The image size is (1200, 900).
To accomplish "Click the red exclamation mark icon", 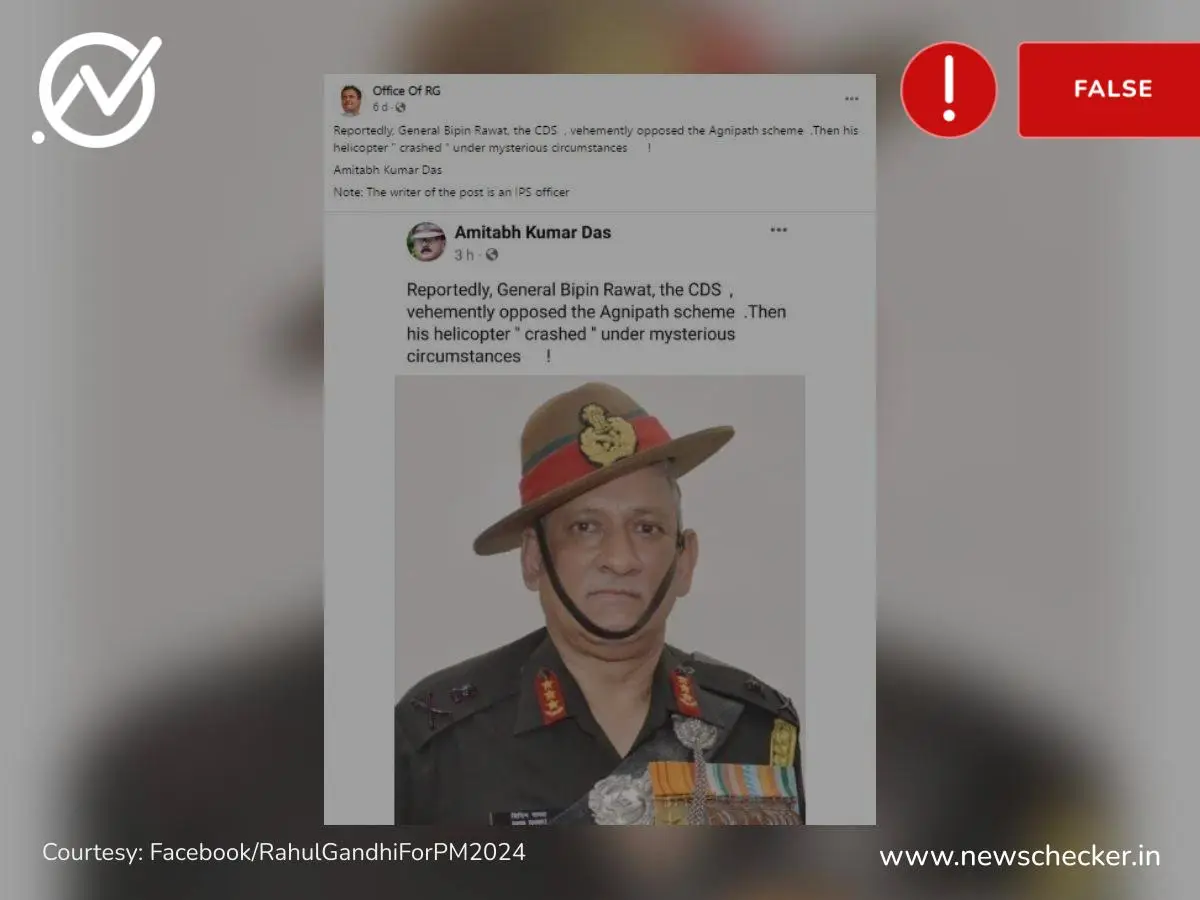I will pos(949,89).
